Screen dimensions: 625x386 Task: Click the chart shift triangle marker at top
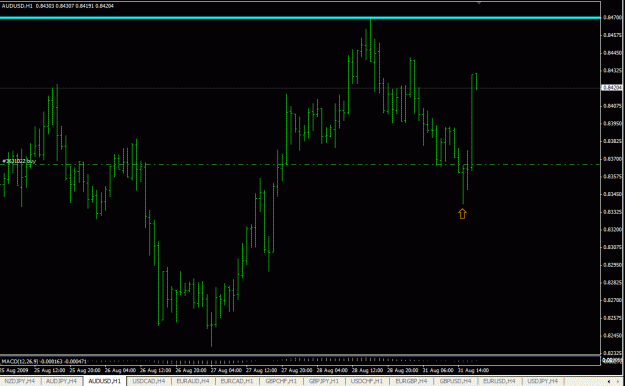(x=479, y=3)
